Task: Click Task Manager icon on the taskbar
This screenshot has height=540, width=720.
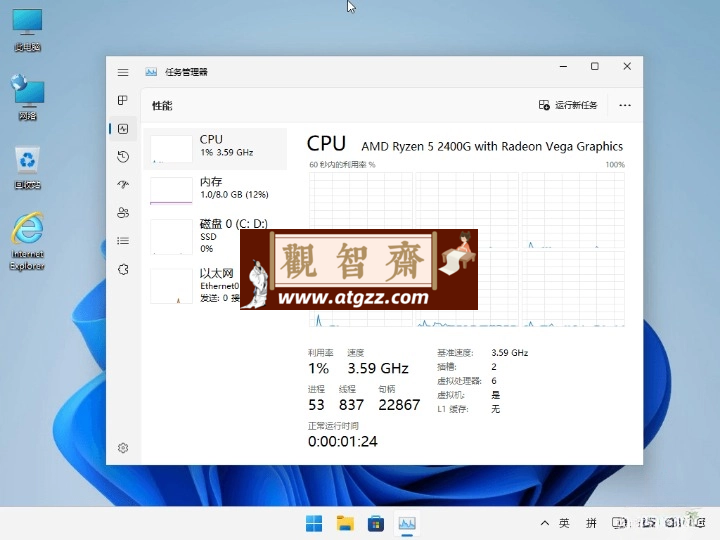Action: pos(407,523)
